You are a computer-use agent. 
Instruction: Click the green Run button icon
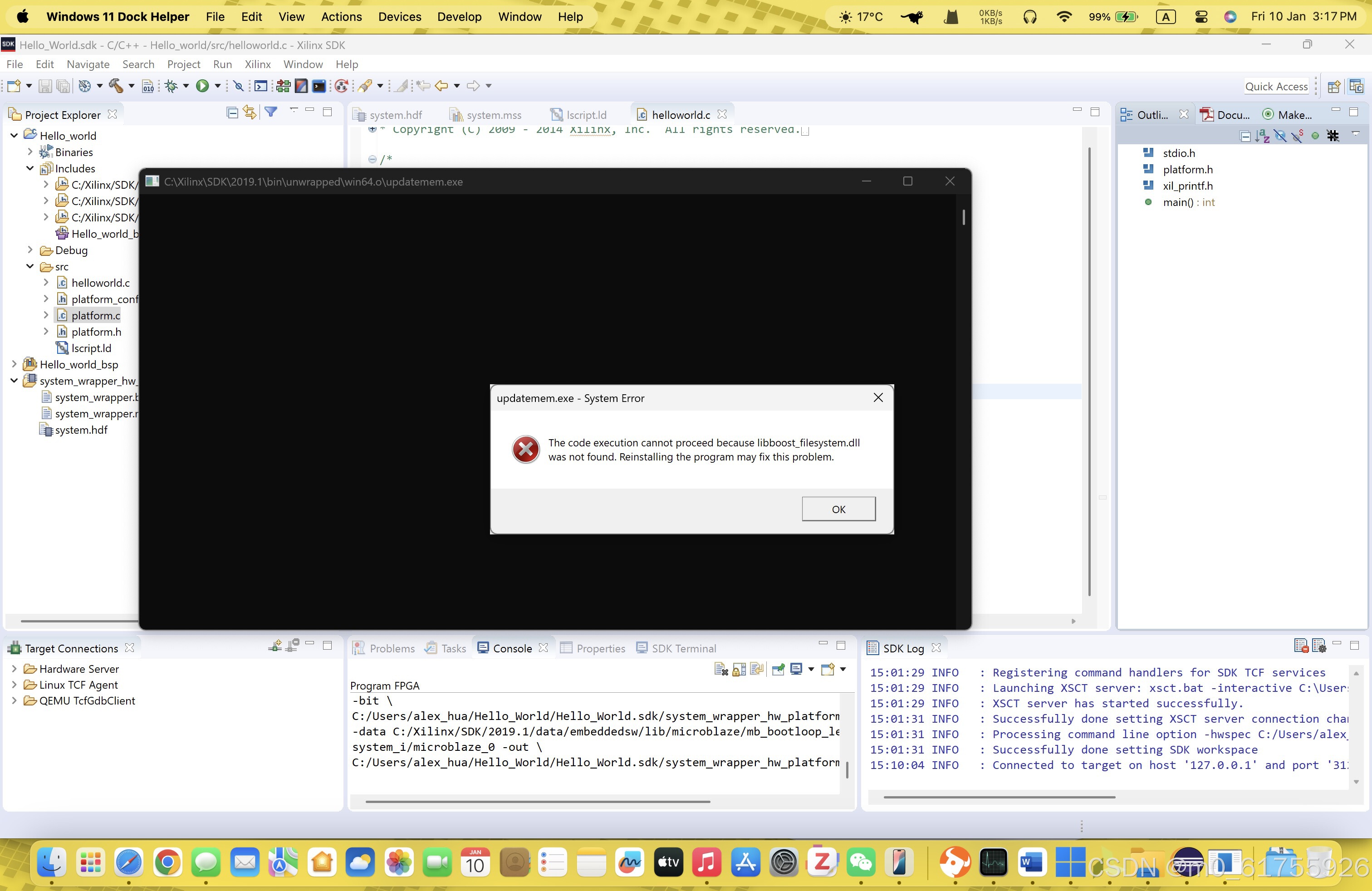tap(202, 86)
